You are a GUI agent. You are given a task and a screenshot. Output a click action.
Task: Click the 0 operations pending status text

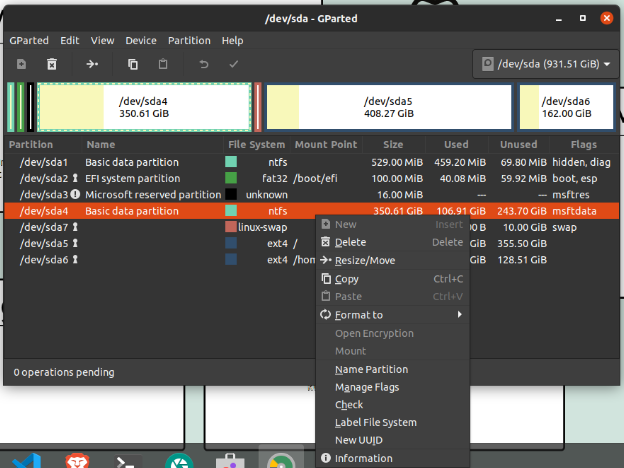[64, 372]
